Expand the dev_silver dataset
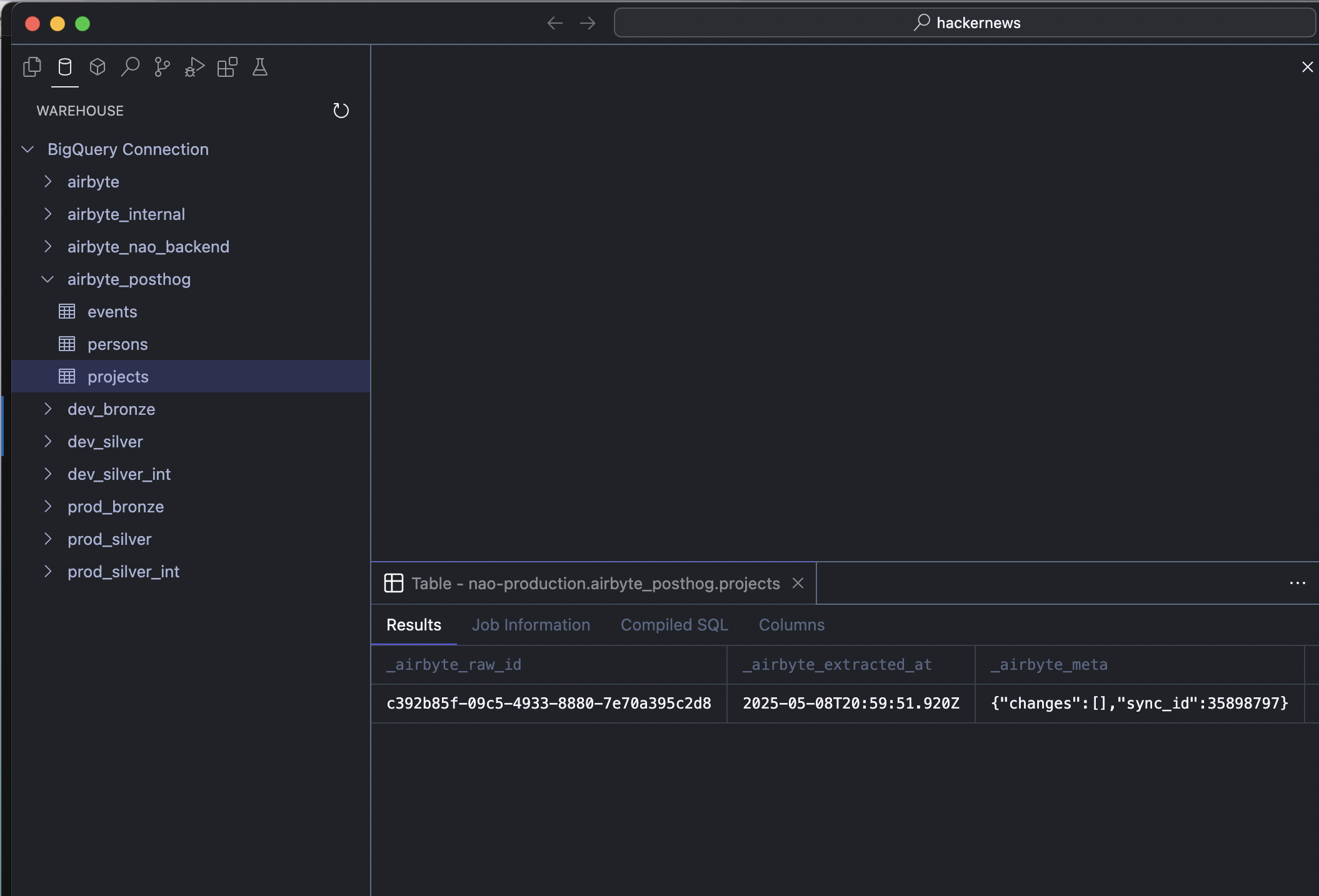Image resolution: width=1319 pixels, height=896 pixels. pyautogui.click(x=48, y=442)
